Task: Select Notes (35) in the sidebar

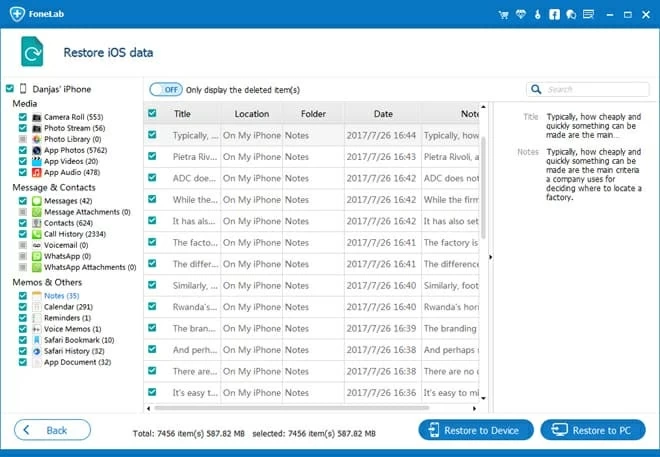Action: [x=61, y=296]
